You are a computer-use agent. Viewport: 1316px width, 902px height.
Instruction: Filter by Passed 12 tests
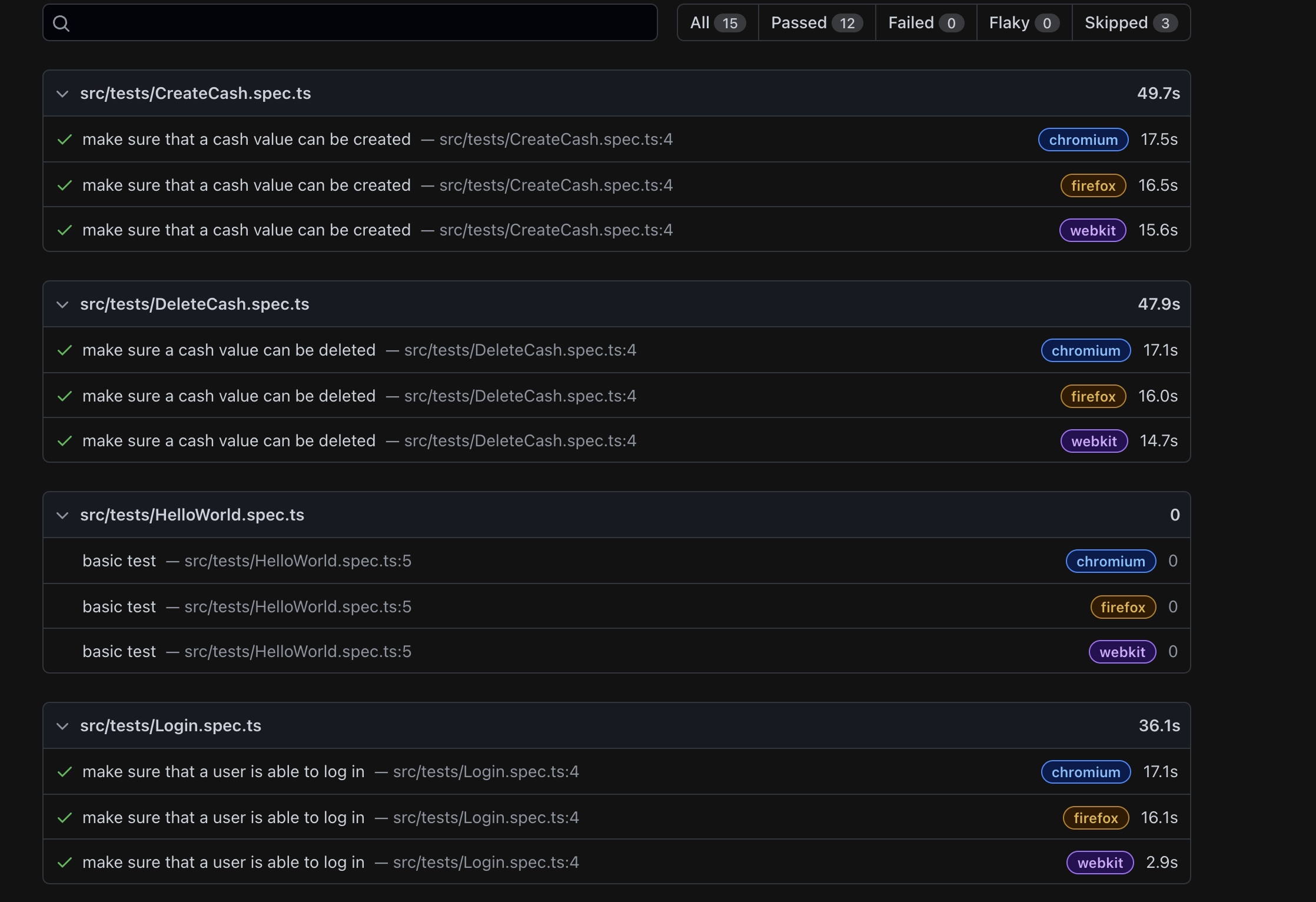pos(816,23)
